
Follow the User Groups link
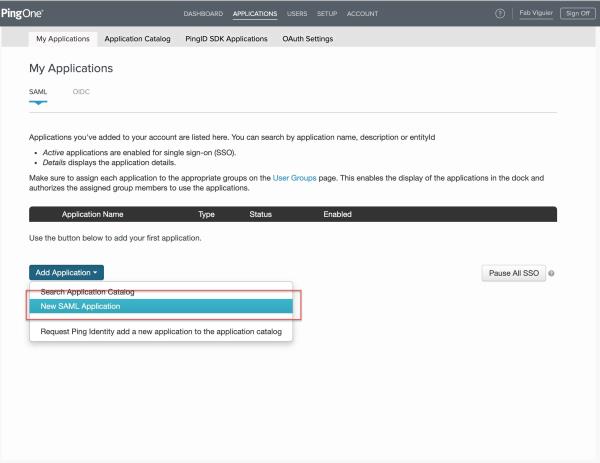coord(294,178)
